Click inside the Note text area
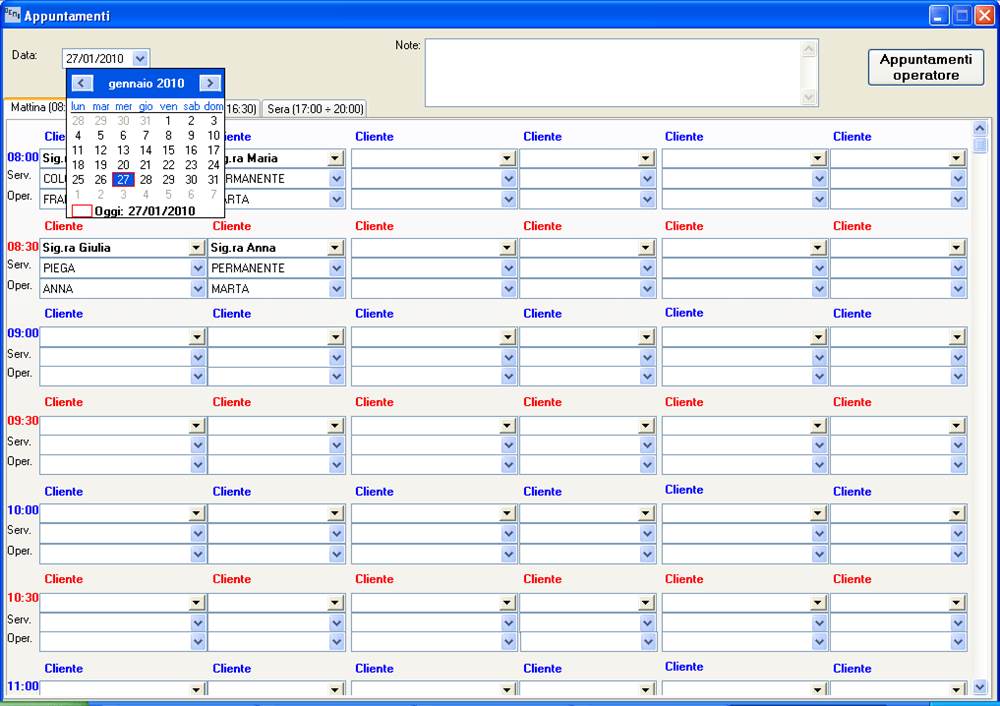Image resolution: width=1000 pixels, height=706 pixels. [x=615, y=73]
